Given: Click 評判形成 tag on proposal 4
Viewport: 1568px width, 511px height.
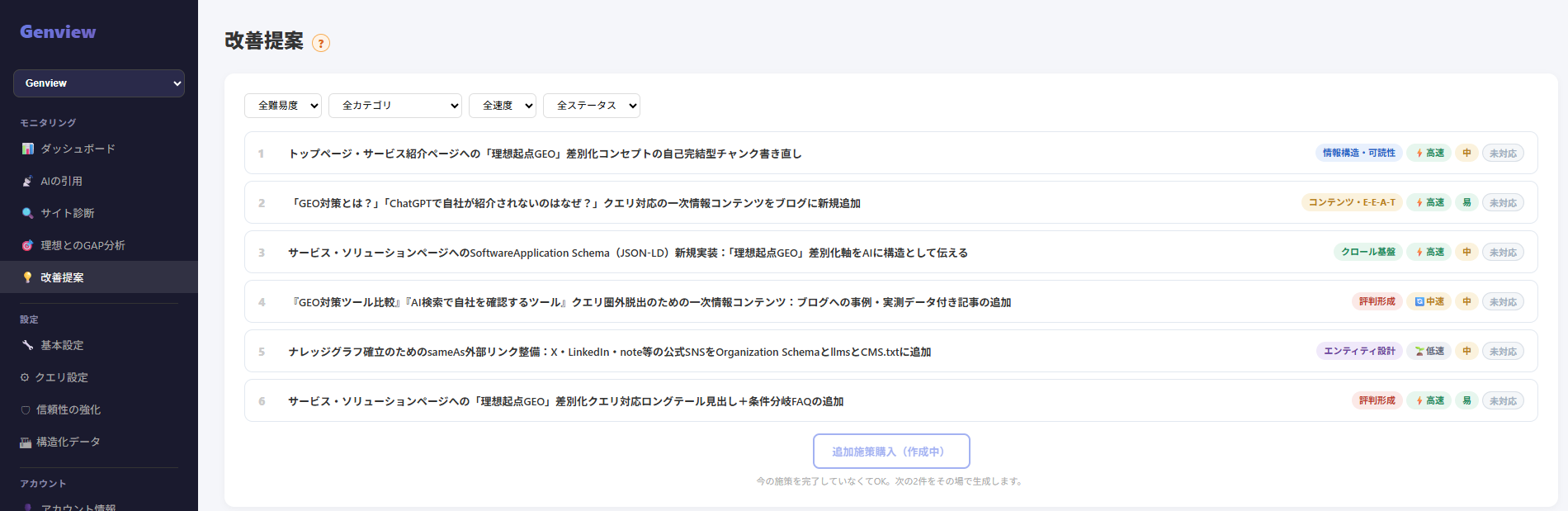Looking at the screenshot, I should point(1377,301).
